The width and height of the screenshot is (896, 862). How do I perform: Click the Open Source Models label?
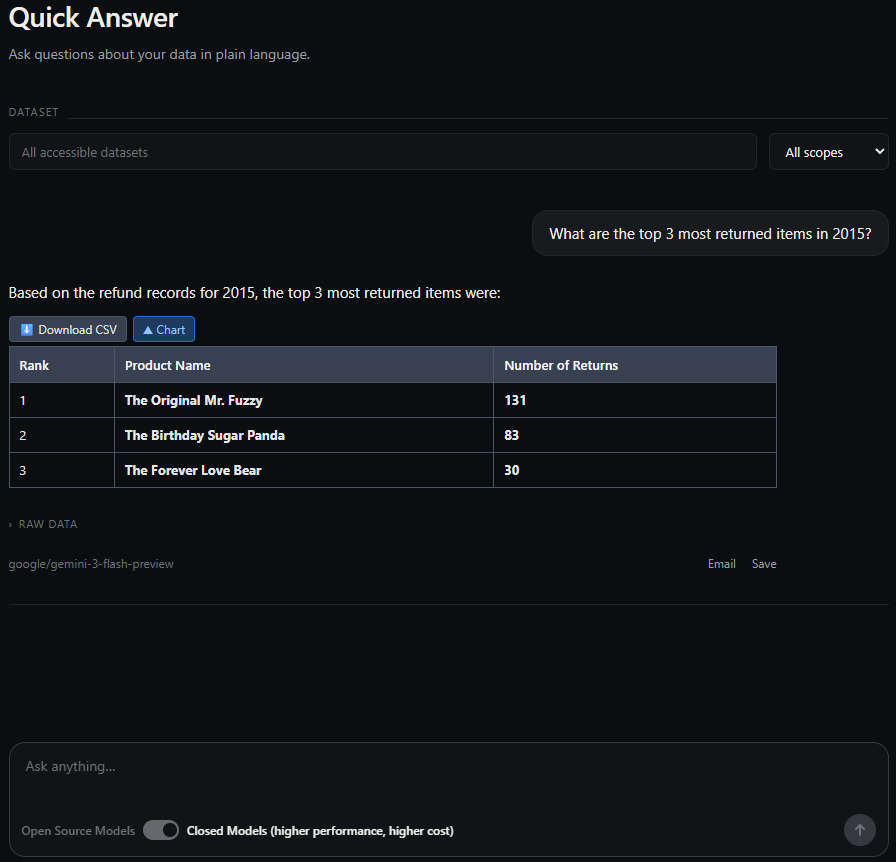[x=78, y=831]
